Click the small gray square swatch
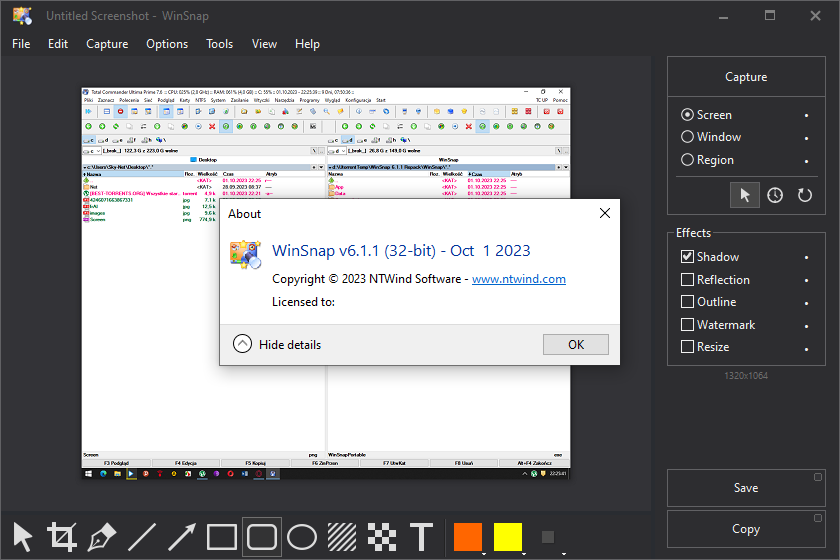Screen dimensions: 840x560 click(x=548, y=537)
